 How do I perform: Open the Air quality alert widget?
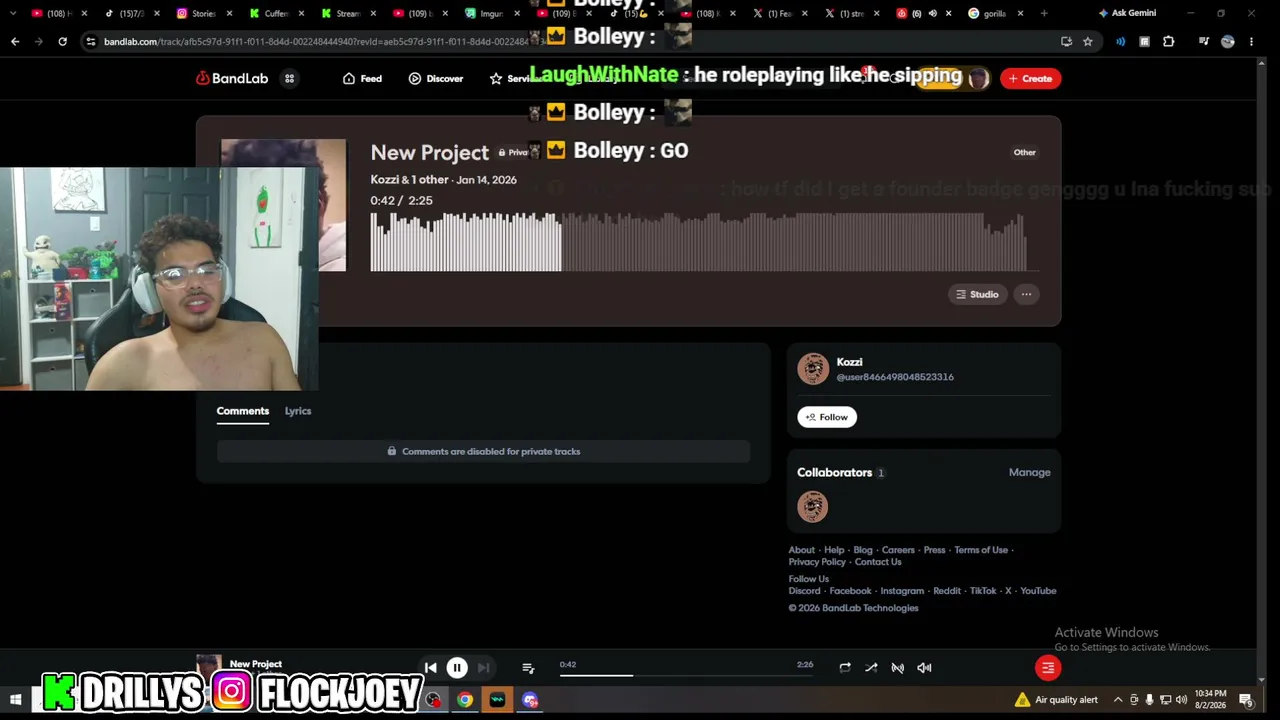coord(1056,700)
